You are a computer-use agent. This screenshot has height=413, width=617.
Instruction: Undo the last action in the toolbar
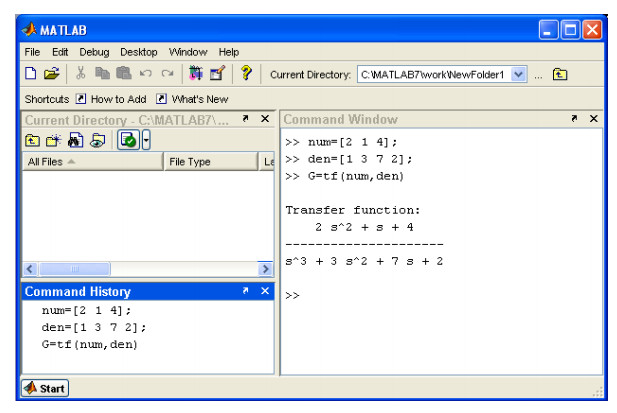point(146,74)
